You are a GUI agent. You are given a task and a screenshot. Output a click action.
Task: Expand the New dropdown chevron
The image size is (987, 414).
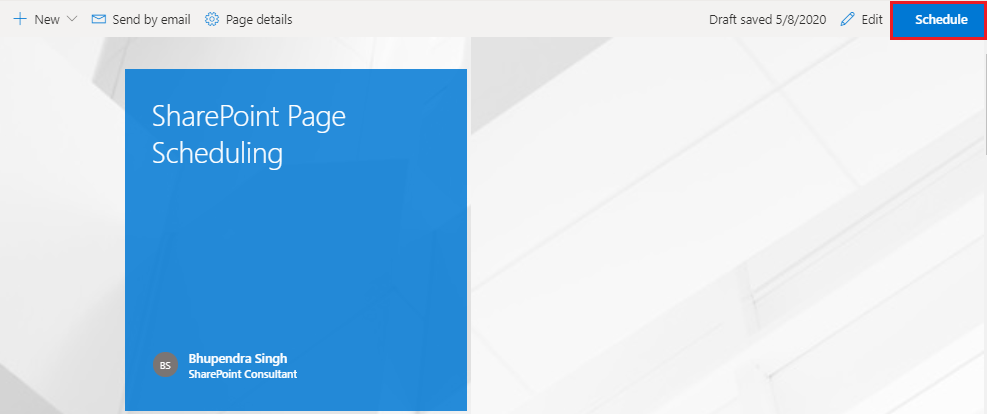71,19
